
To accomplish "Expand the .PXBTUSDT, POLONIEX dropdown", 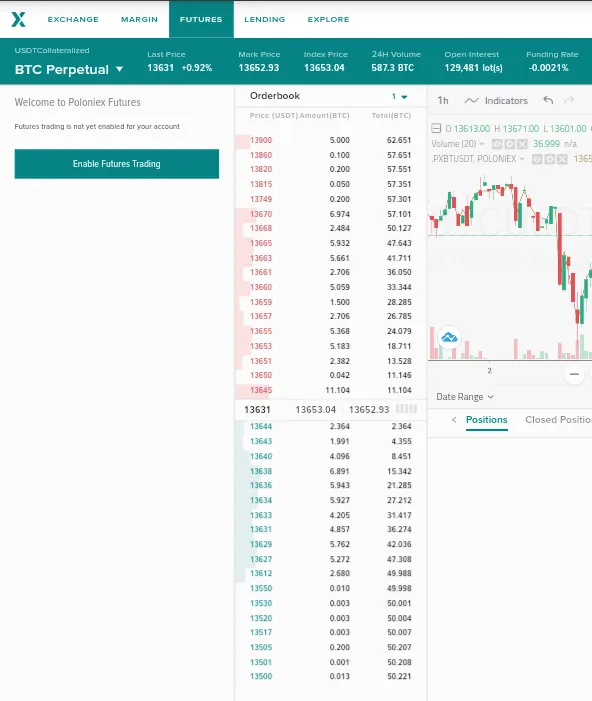I will [x=522, y=159].
